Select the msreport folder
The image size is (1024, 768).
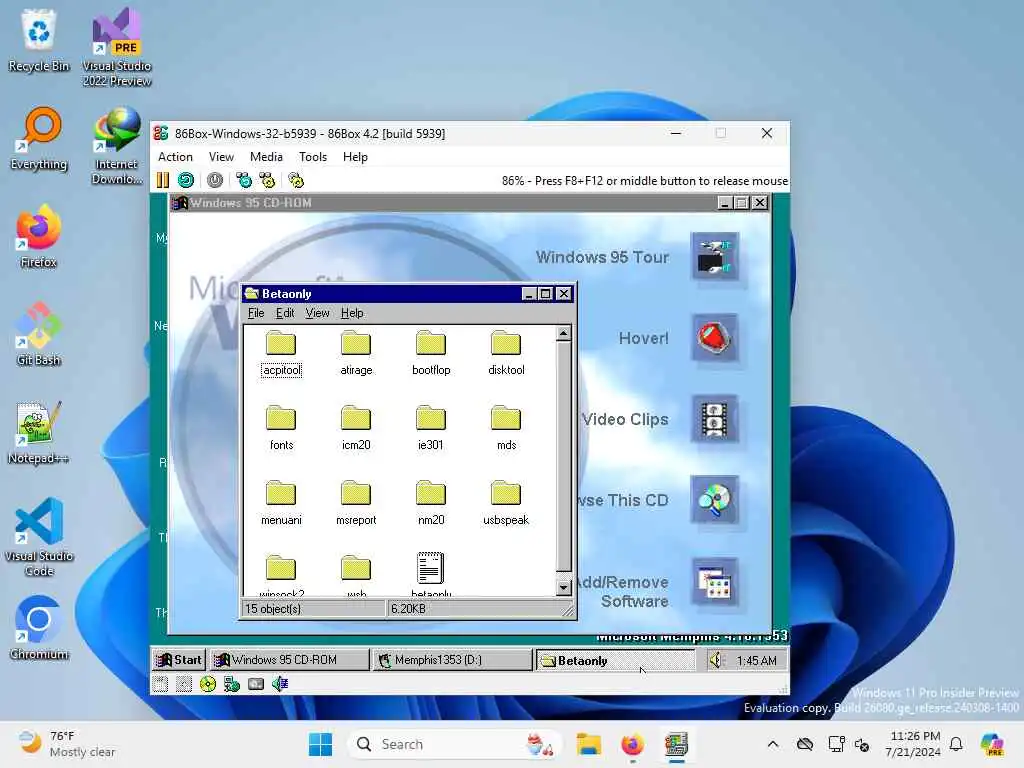pyautogui.click(x=356, y=504)
